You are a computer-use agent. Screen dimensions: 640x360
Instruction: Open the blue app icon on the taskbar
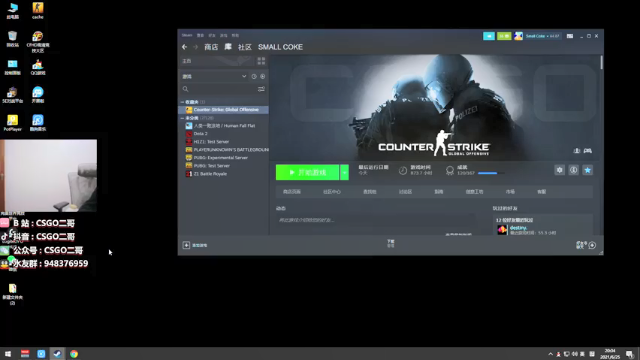41,353
